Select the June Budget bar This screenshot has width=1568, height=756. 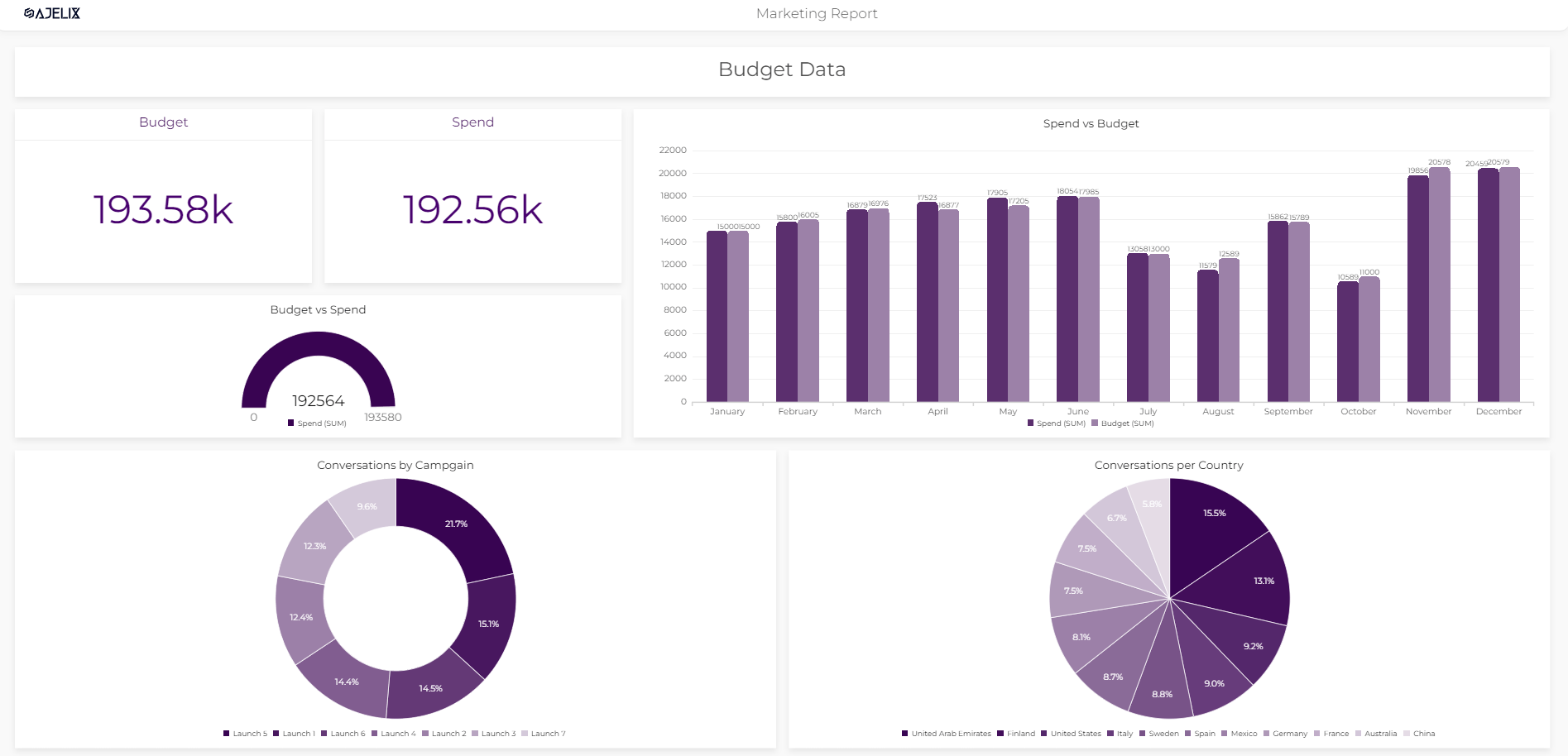[x=1090, y=298]
